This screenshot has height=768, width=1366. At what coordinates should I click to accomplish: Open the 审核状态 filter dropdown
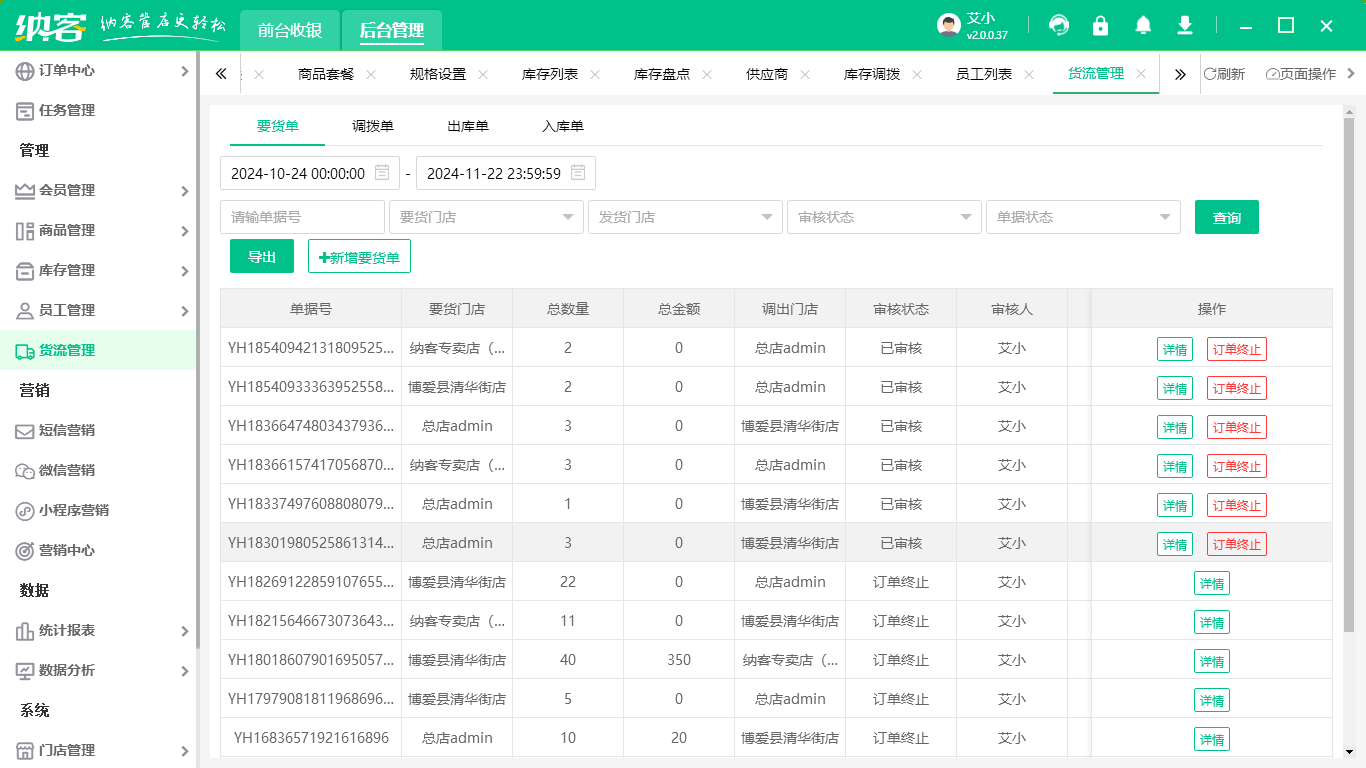point(884,217)
